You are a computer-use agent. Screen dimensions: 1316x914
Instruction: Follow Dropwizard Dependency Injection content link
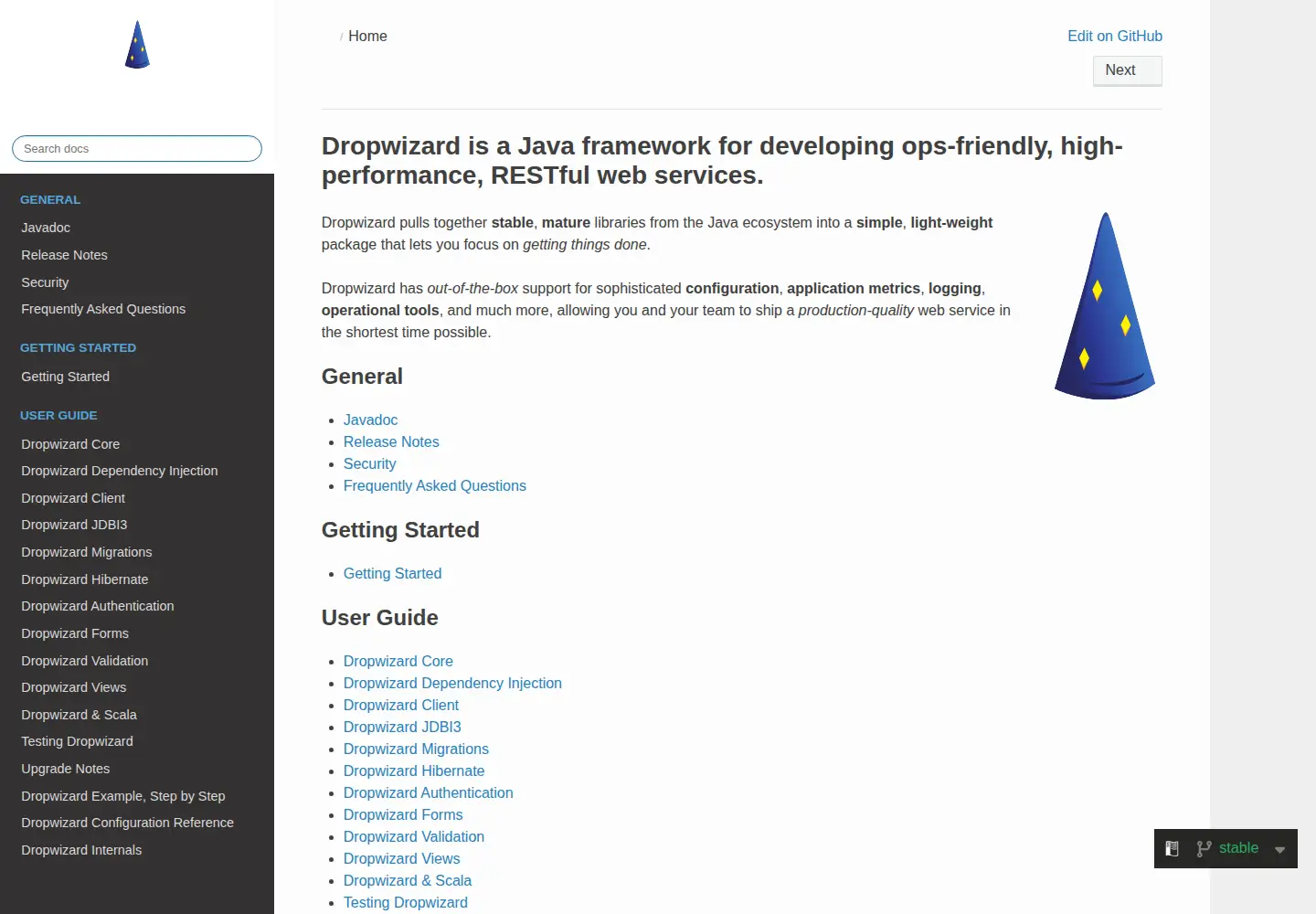coord(452,683)
